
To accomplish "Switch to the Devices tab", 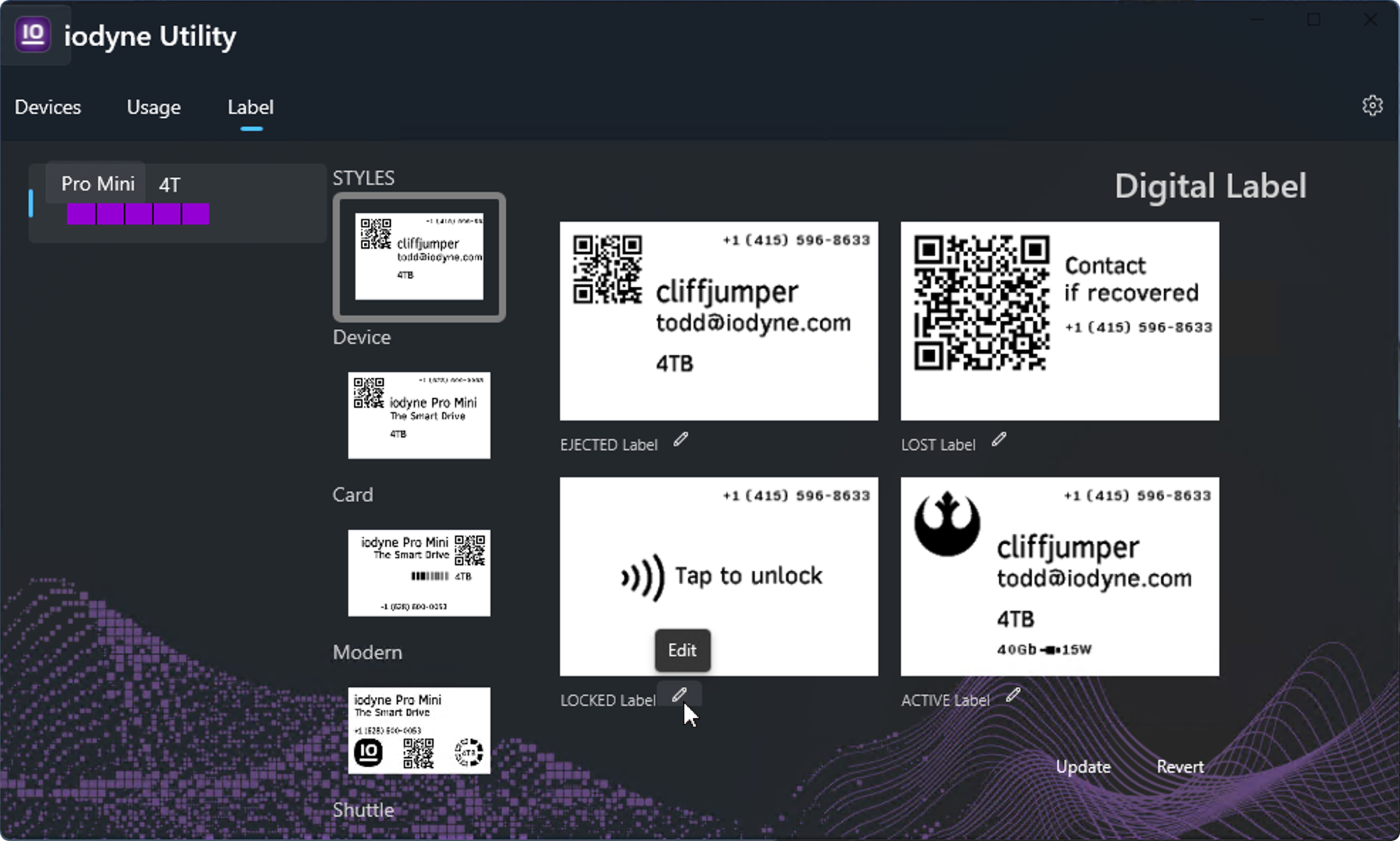I will coord(48,107).
